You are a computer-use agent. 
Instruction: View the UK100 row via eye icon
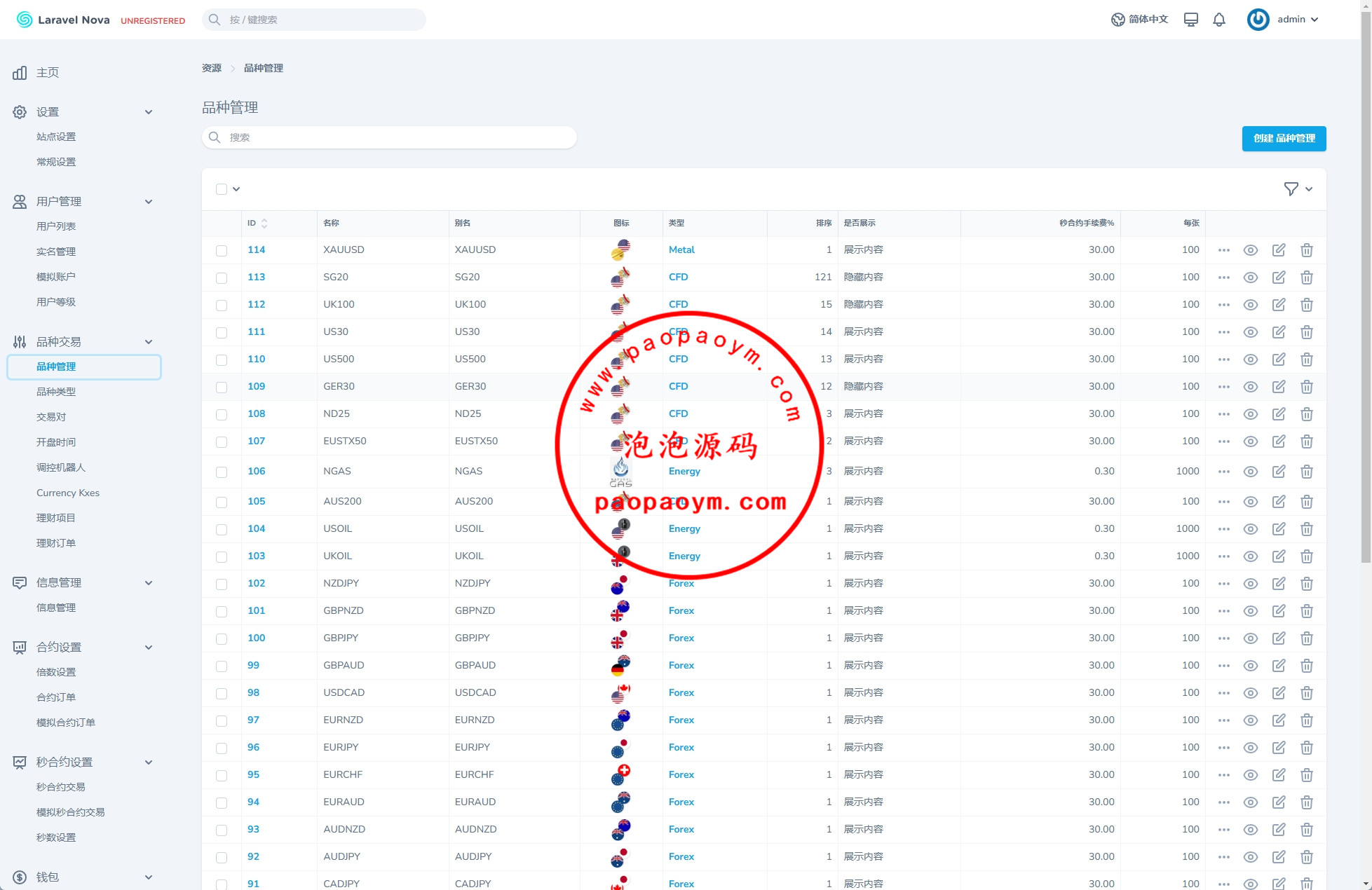pyautogui.click(x=1250, y=305)
